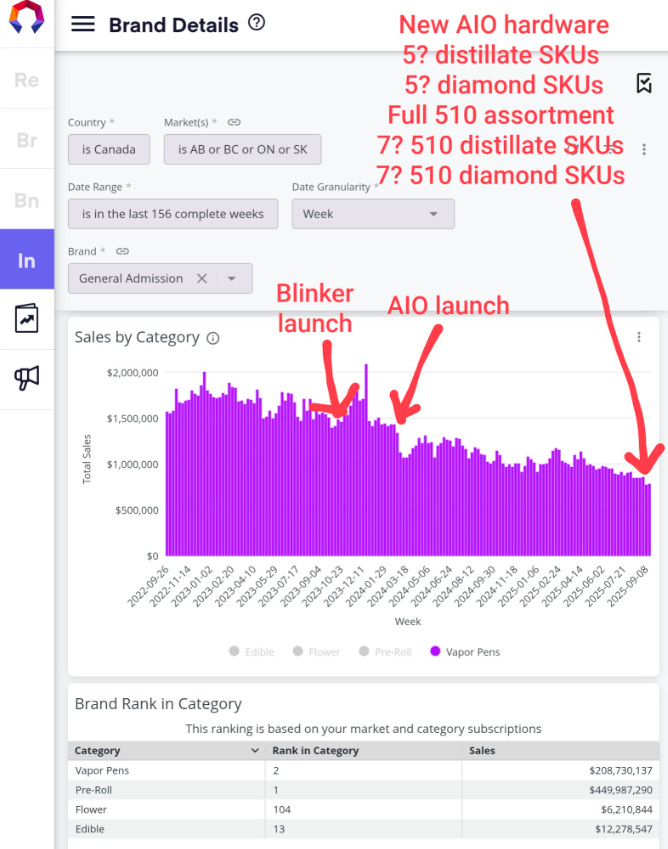Open the hamburger navigation menu
Image resolution: width=668 pixels, height=849 pixels.
[83, 24]
